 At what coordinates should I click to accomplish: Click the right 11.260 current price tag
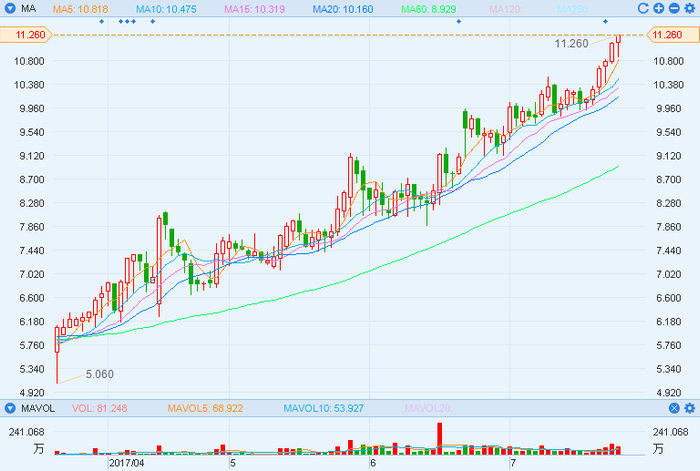point(673,35)
